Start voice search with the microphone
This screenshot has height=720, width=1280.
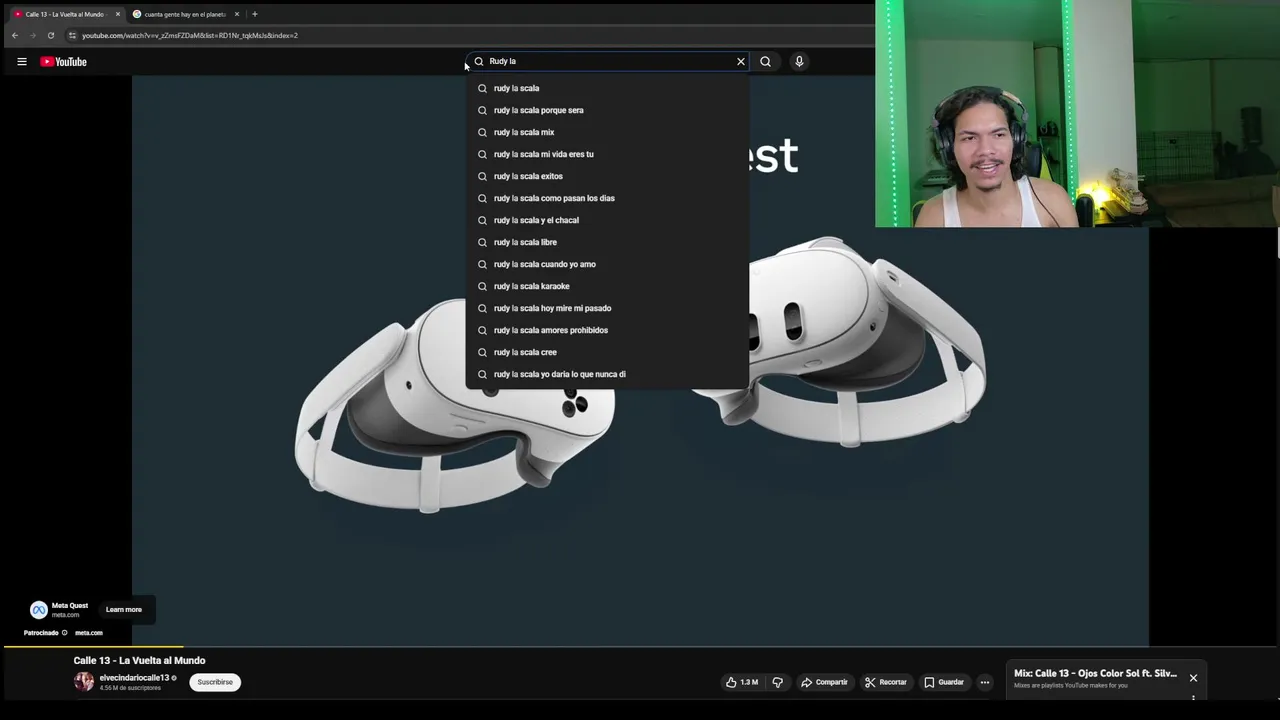(x=799, y=62)
